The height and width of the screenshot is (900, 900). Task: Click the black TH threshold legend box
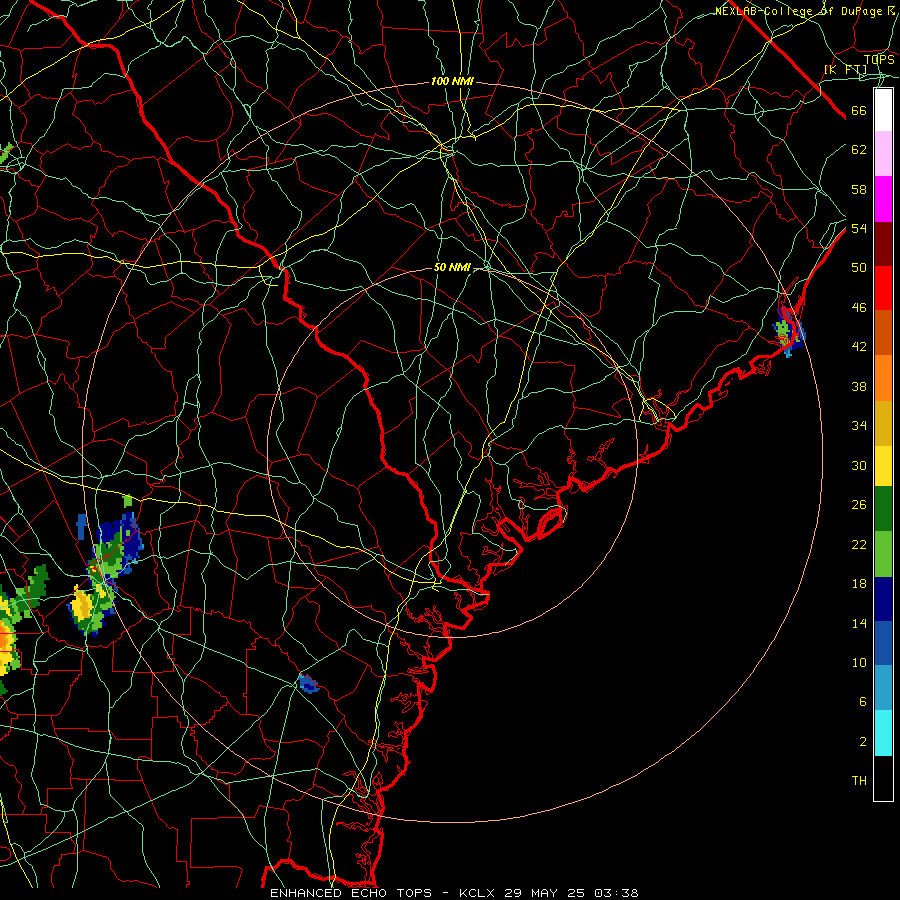[883, 778]
